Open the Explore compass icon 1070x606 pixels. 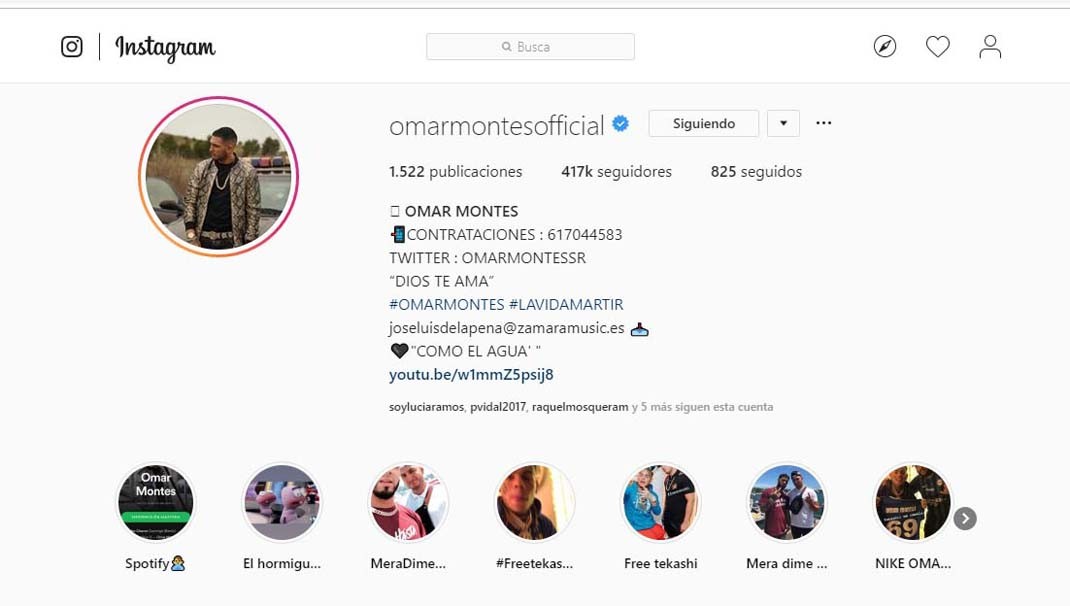pyautogui.click(x=885, y=46)
